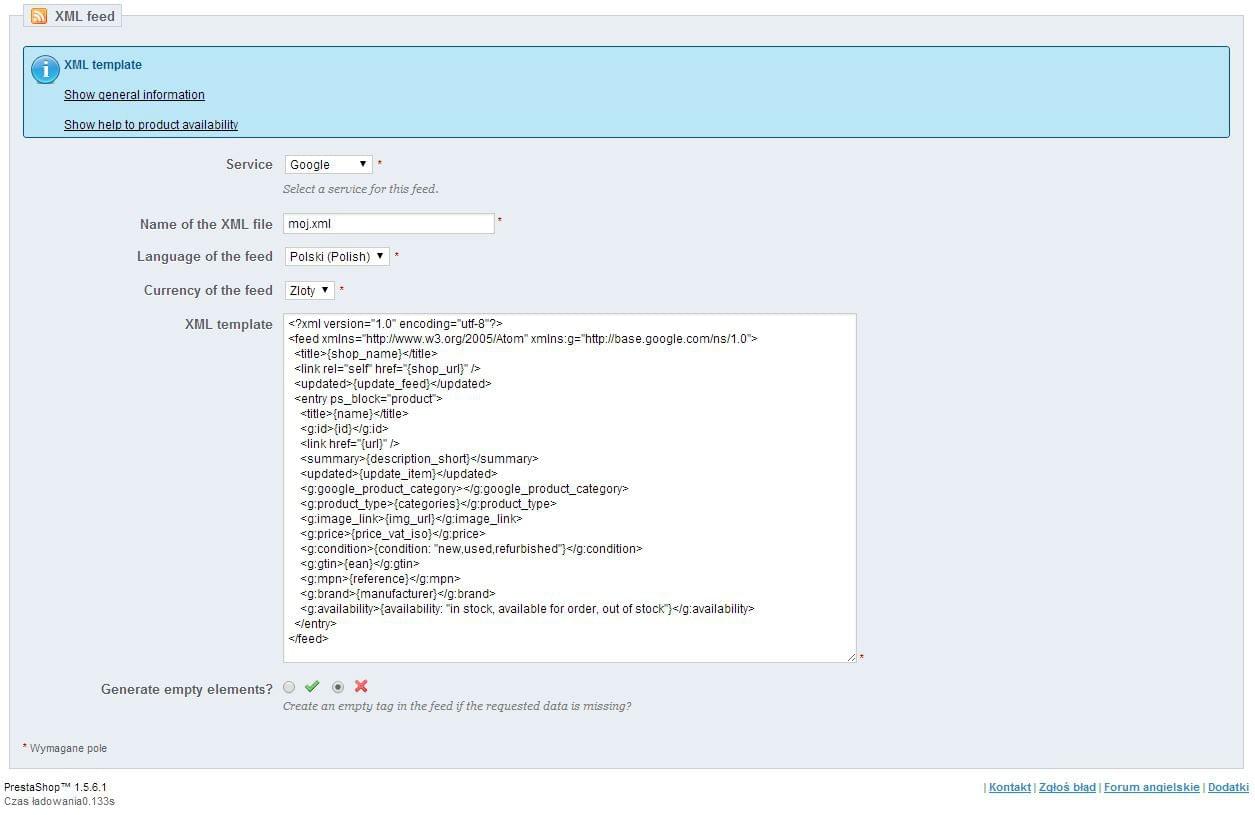Click the XML feed section title
1255x815 pixels.
85,16
